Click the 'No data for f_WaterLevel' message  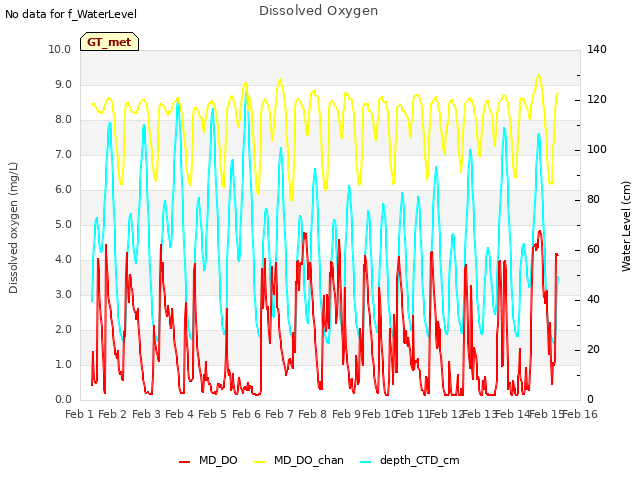click(71, 14)
